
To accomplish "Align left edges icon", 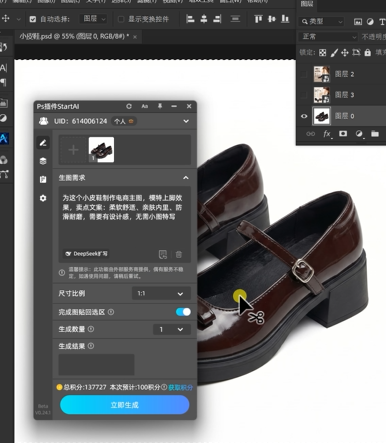I will (x=190, y=19).
